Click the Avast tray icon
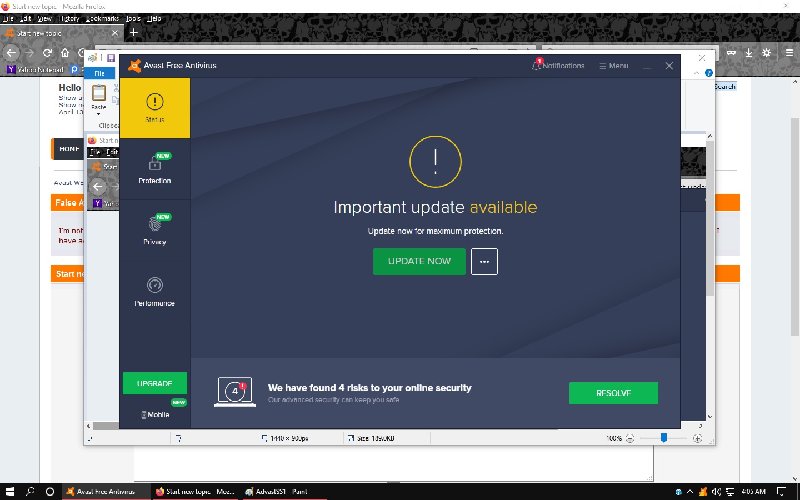Screen dimensions: 800x500 pyautogui.click(x=703, y=492)
